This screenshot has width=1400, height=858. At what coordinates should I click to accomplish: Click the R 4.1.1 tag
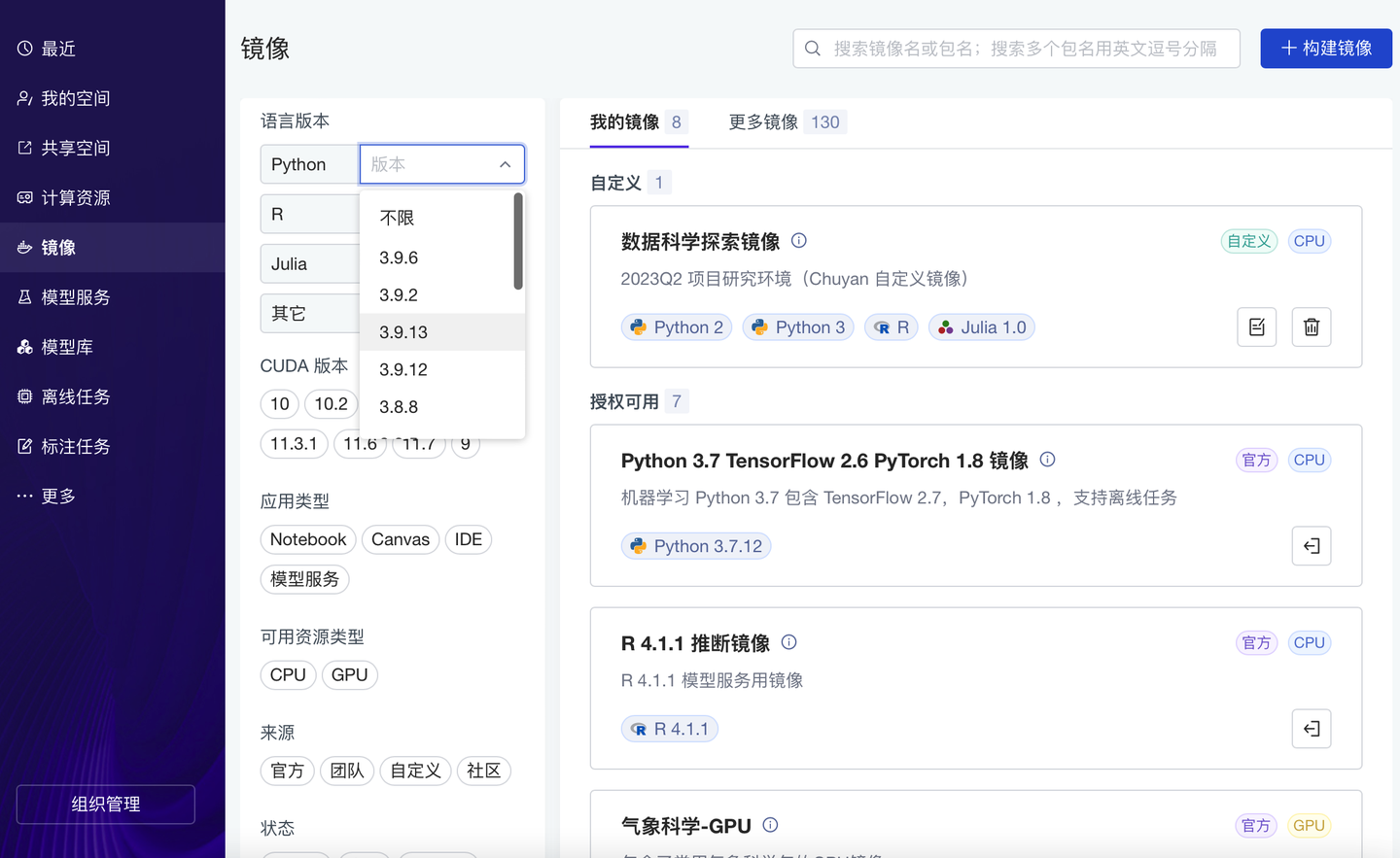point(670,729)
